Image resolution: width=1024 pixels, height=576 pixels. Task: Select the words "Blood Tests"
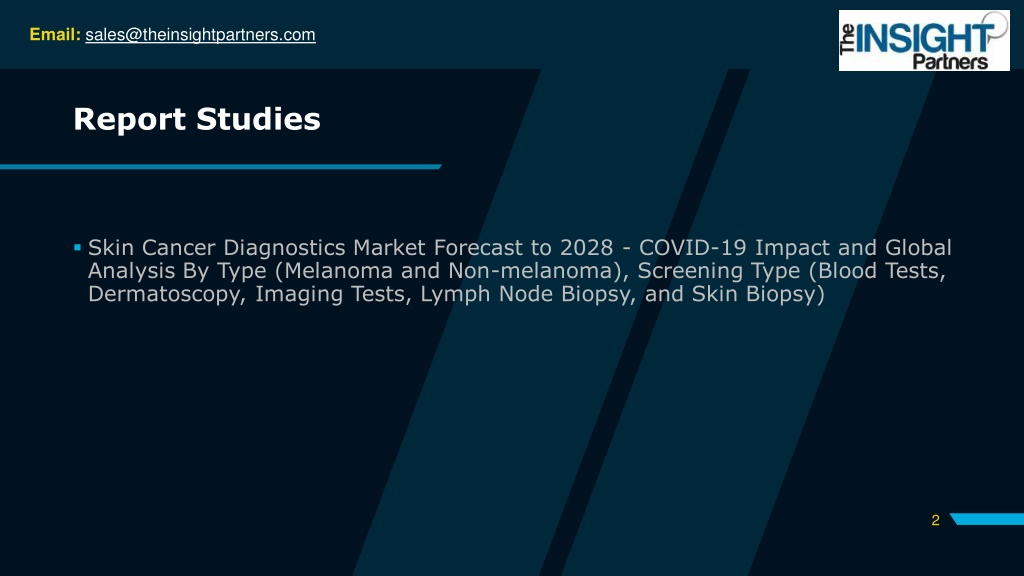pos(877,271)
